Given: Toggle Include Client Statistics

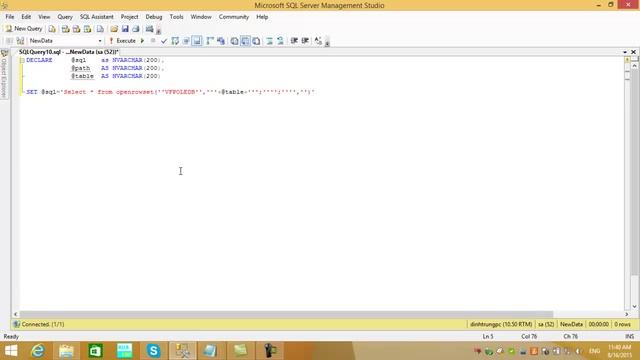Looking at the screenshot, I should [x=221, y=41].
